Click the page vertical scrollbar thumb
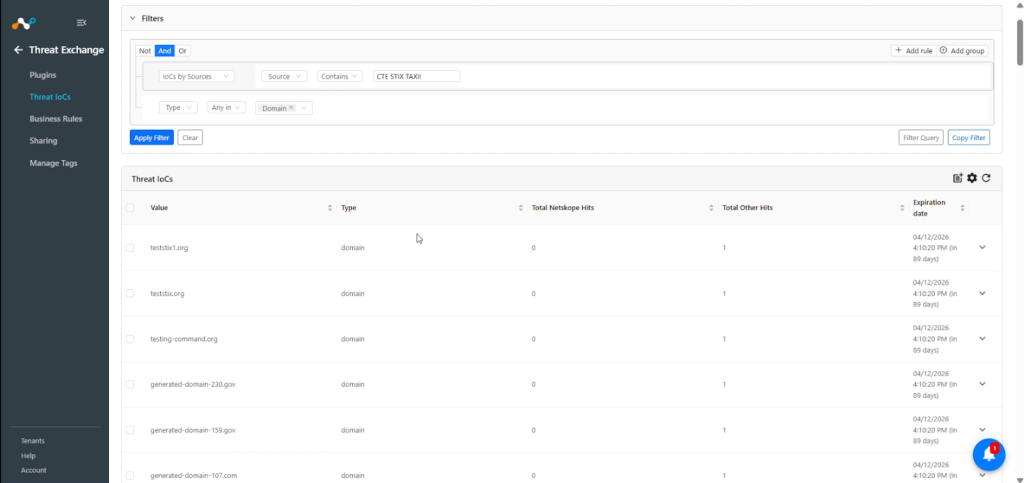Image resolution: width=1024 pixels, height=483 pixels. 1019,40
